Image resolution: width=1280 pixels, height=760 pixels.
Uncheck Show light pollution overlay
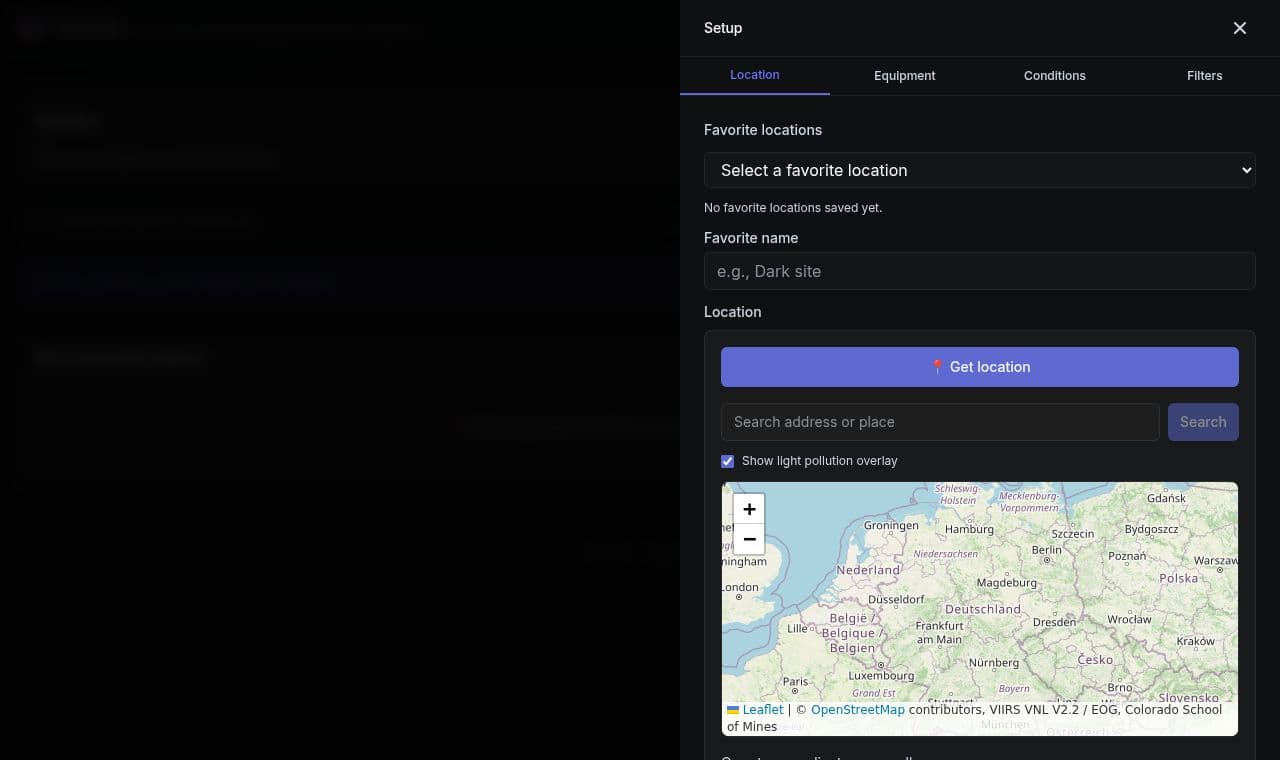[728, 461]
